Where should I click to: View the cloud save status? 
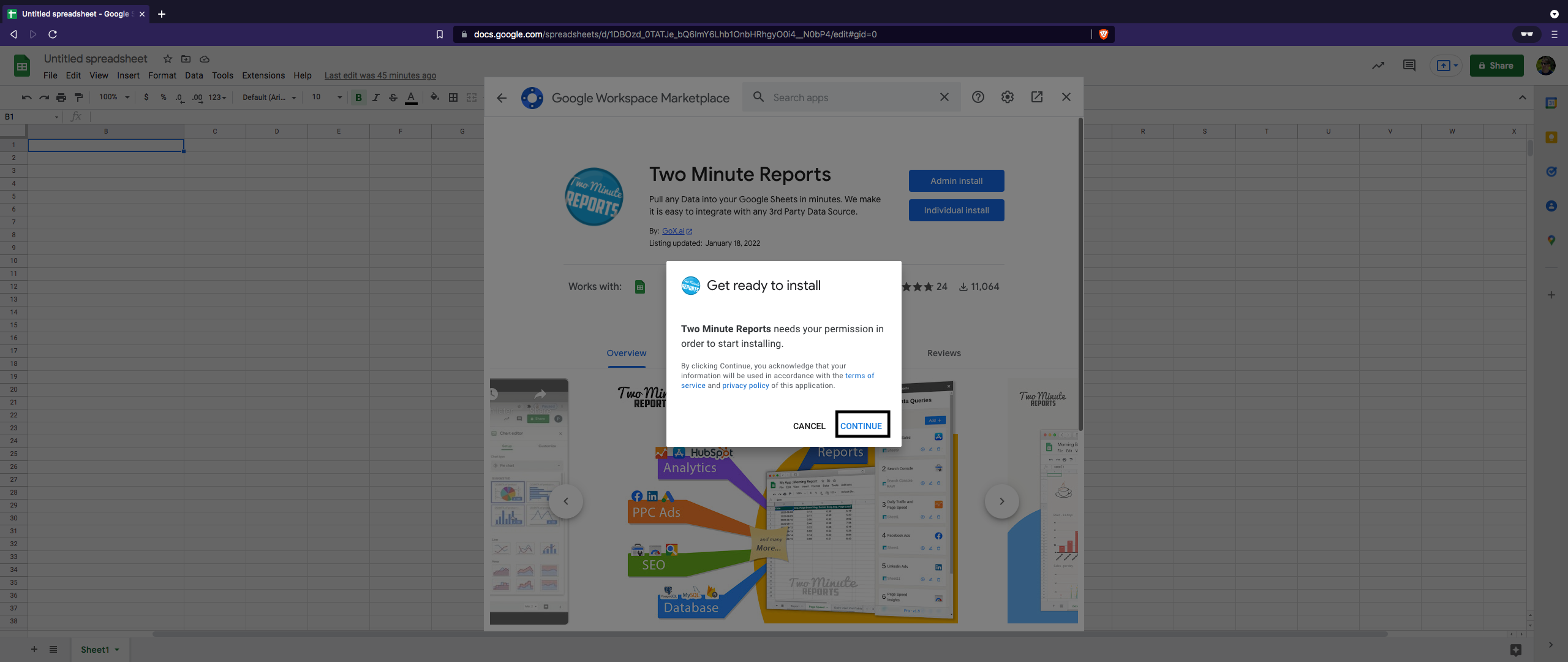point(205,59)
